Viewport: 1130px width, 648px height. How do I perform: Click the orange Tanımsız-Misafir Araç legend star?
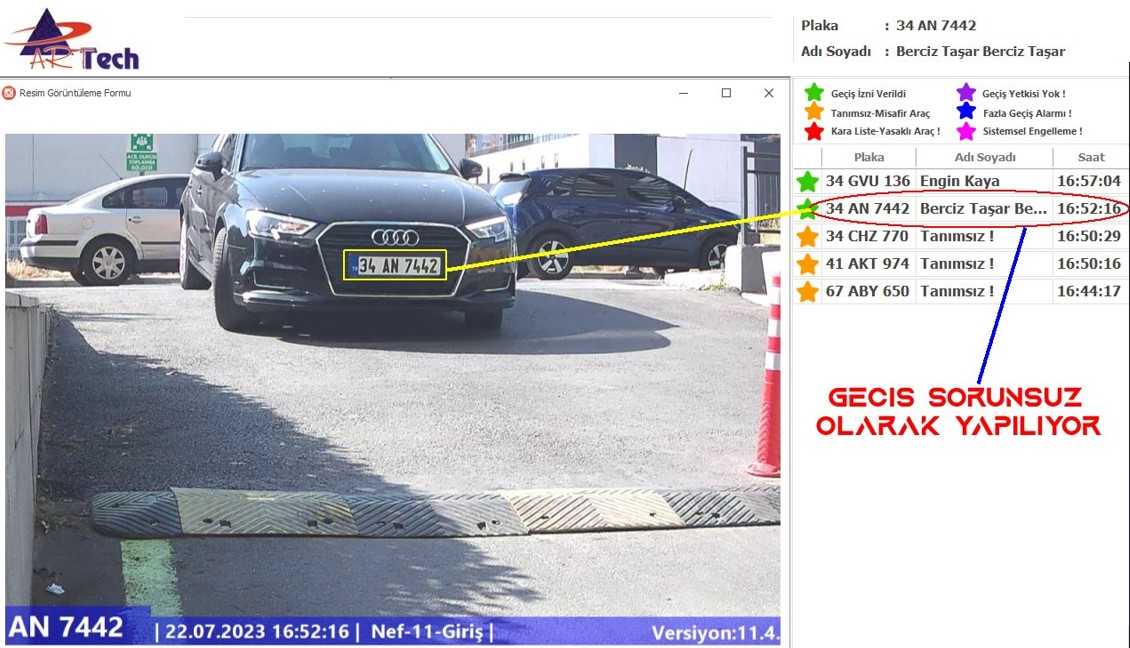814,112
